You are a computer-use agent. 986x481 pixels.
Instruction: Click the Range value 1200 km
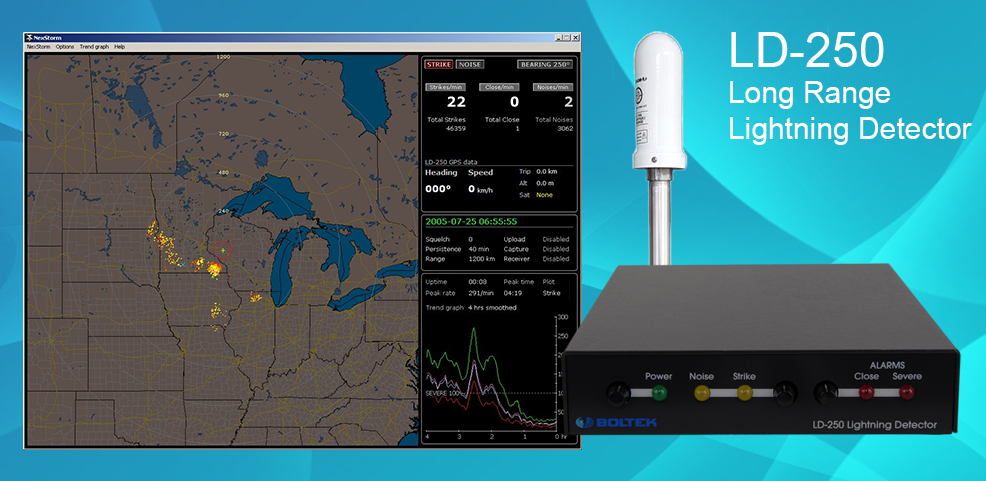[x=480, y=258]
